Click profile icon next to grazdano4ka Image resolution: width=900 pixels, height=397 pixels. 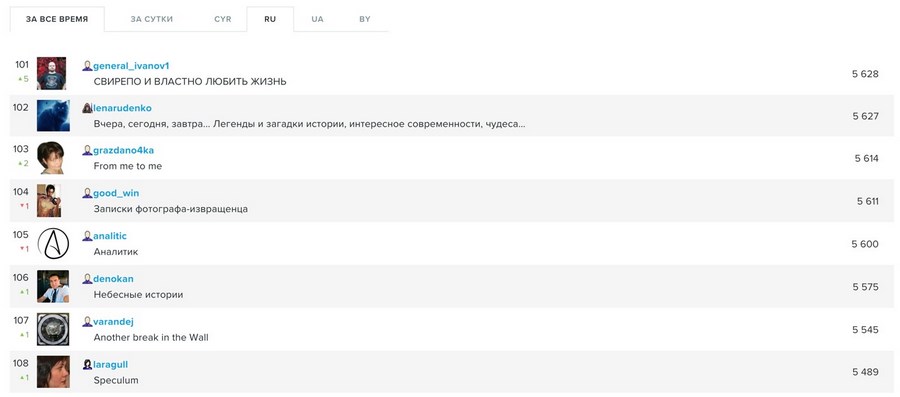[x=87, y=150]
